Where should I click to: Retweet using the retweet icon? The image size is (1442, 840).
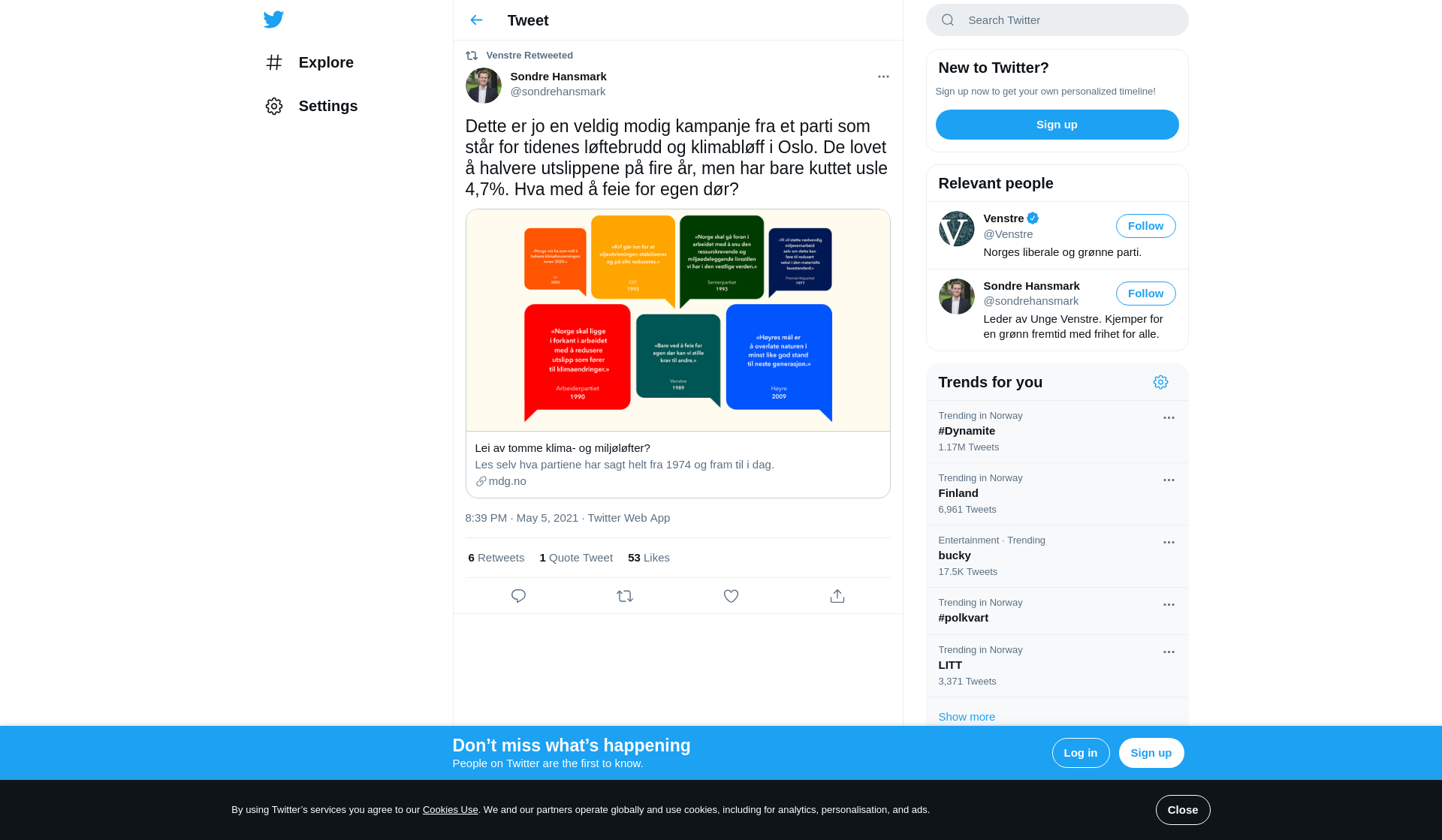coord(625,596)
